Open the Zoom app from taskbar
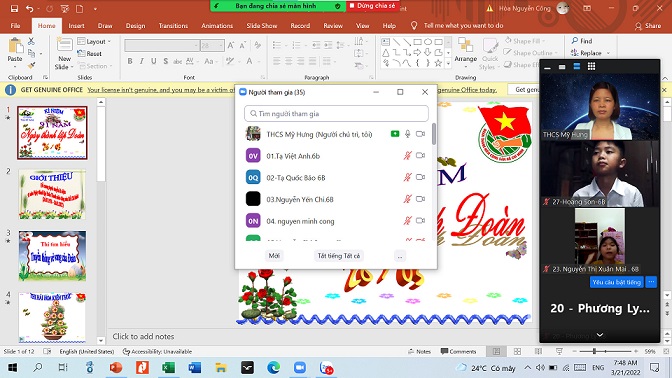This screenshot has height=378, width=672. pyautogui.click(x=300, y=368)
